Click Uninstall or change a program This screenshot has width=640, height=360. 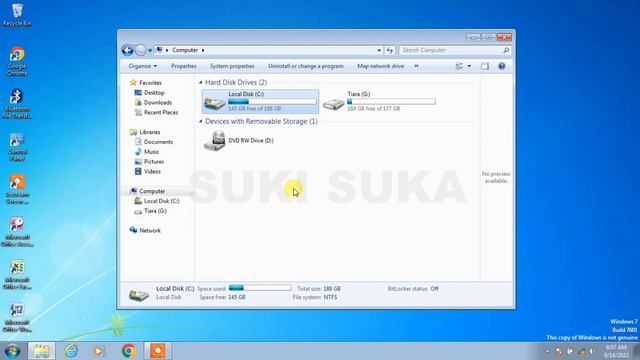306,66
